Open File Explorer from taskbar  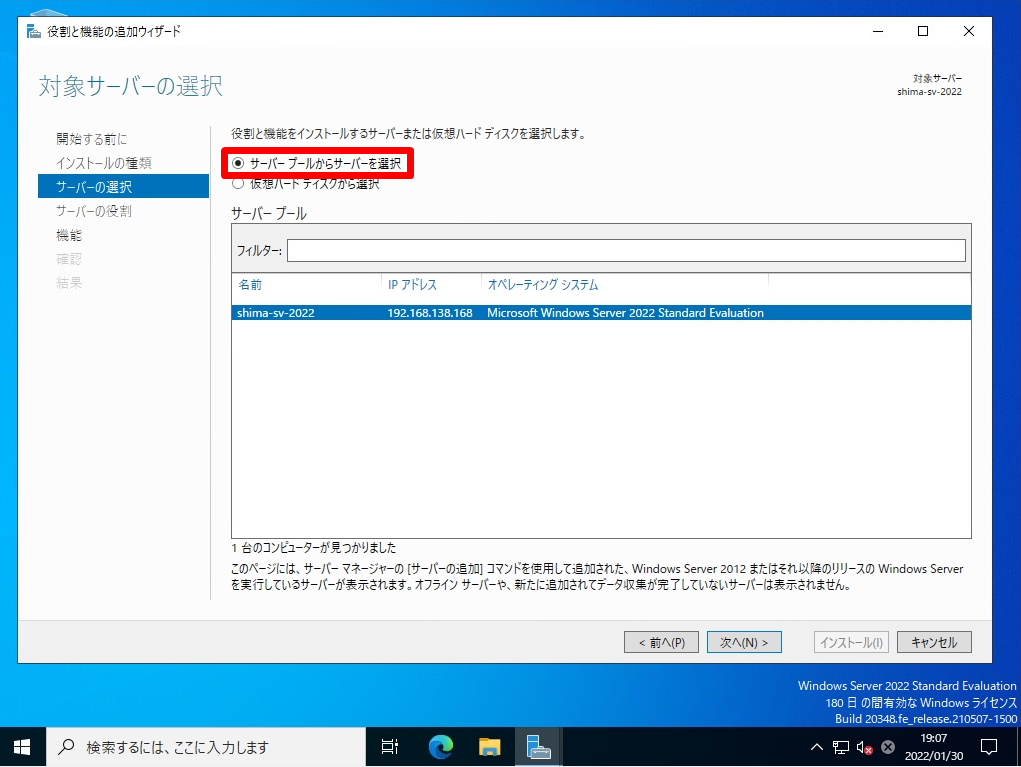pyautogui.click(x=489, y=747)
